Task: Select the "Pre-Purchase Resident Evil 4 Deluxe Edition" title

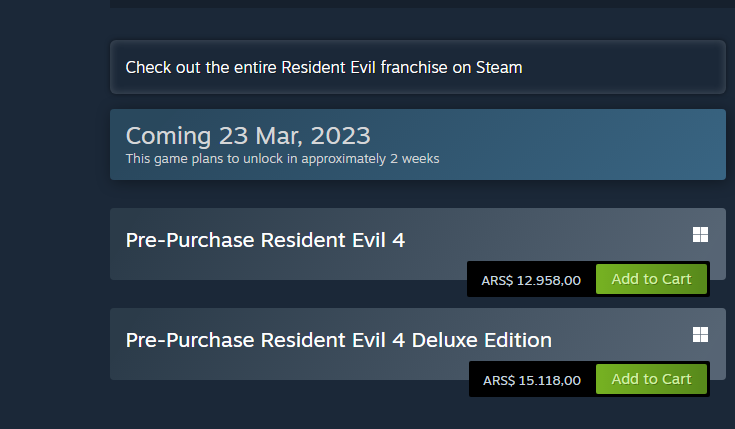Action: [338, 340]
